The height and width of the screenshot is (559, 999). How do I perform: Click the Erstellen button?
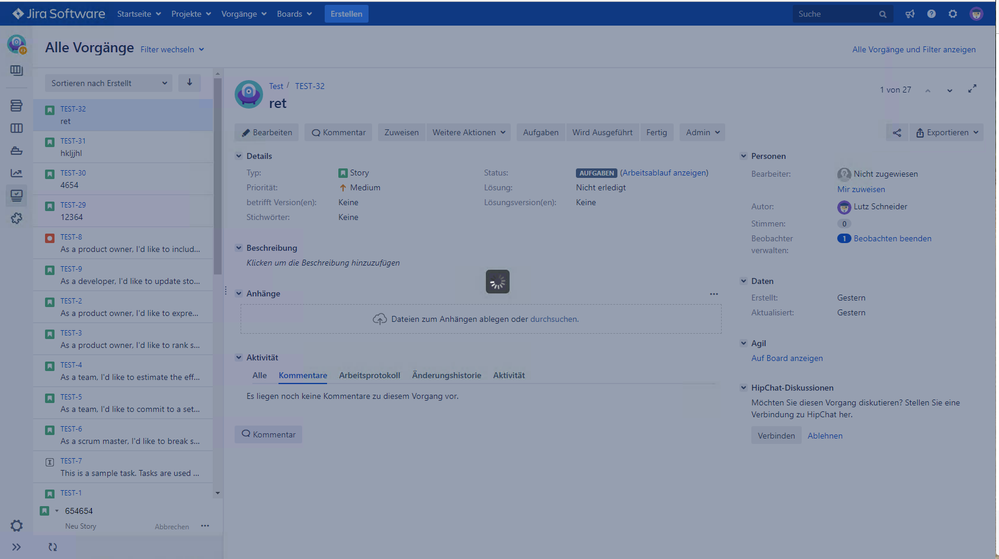click(347, 14)
